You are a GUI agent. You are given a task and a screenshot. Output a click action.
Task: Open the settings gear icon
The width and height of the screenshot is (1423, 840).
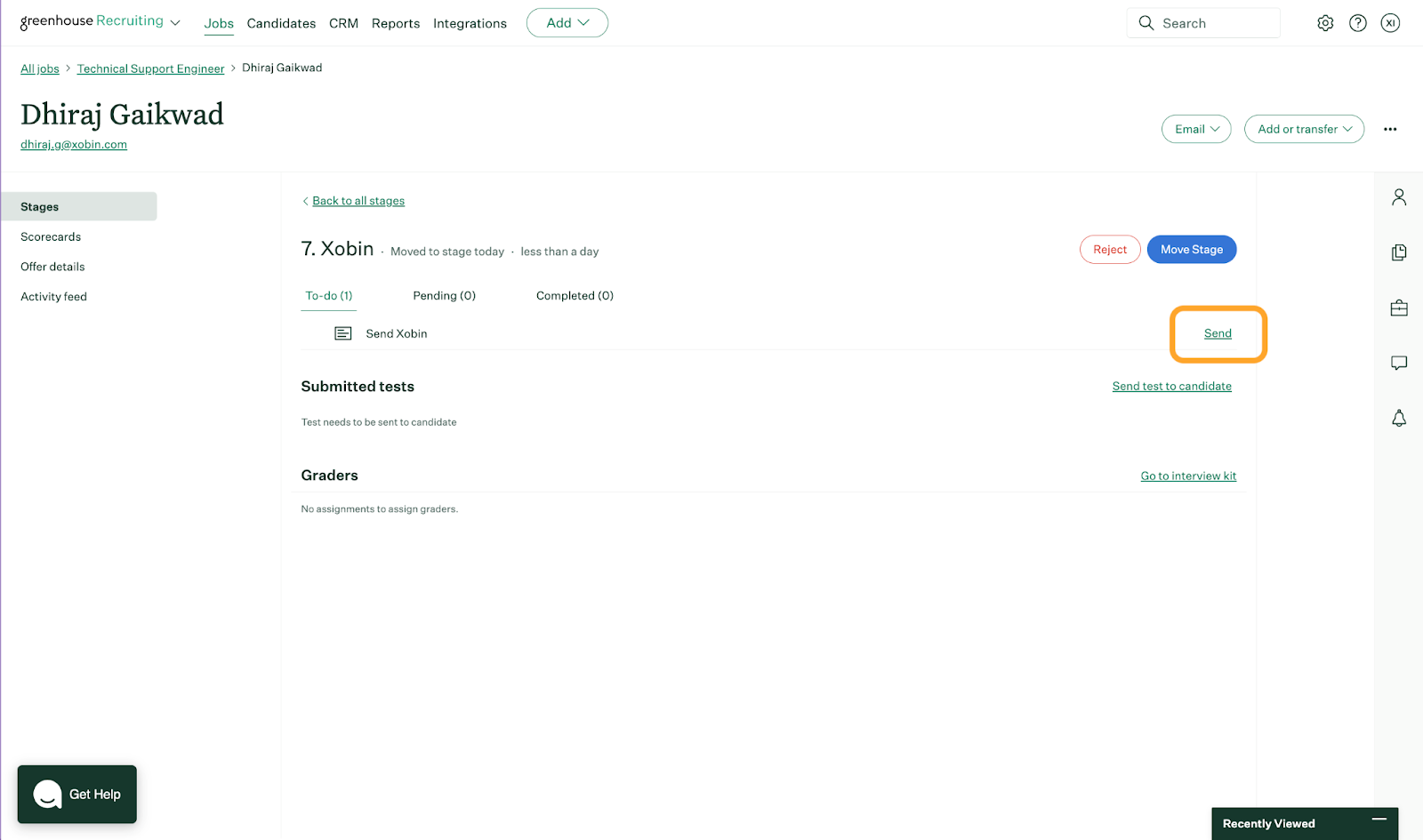[x=1325, y=23]
